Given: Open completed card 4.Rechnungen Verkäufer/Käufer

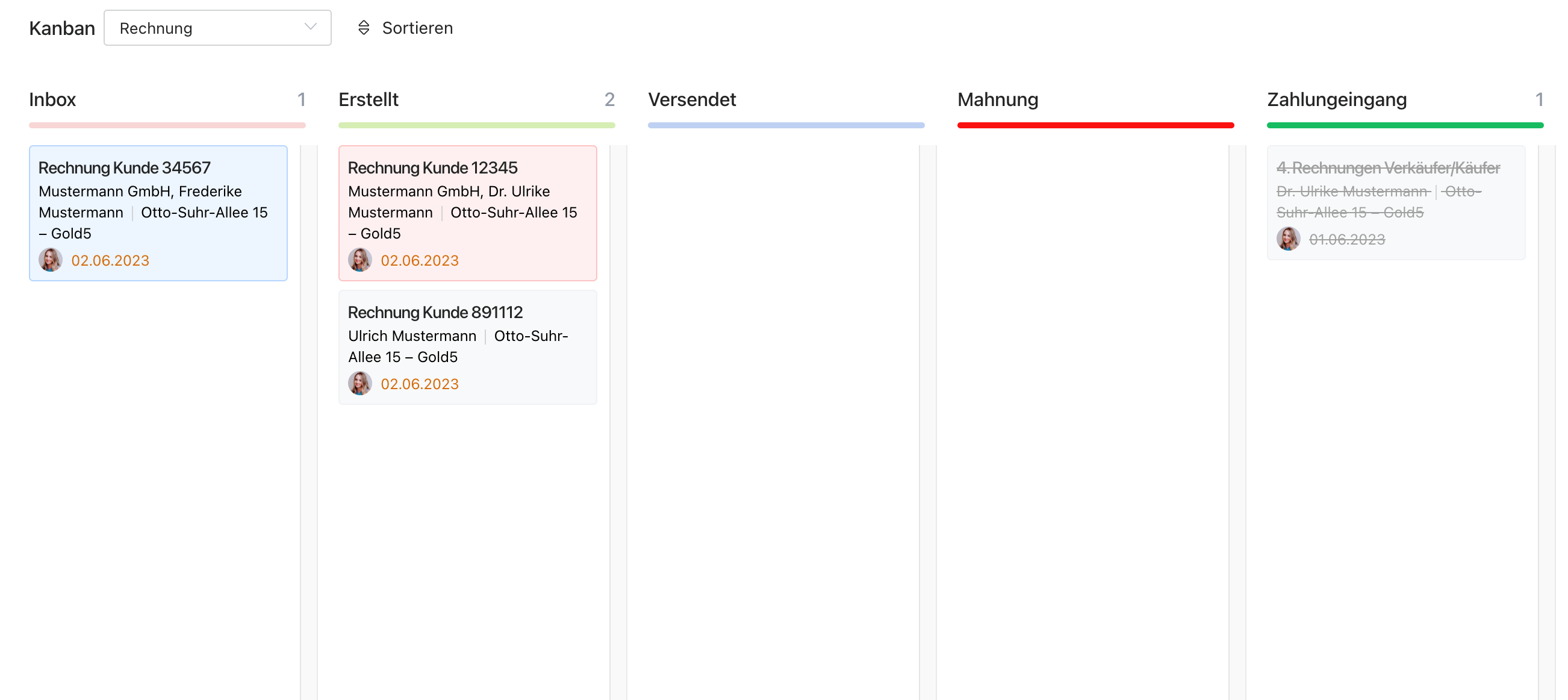Looking at the screenshot, I should point(1396,202).
